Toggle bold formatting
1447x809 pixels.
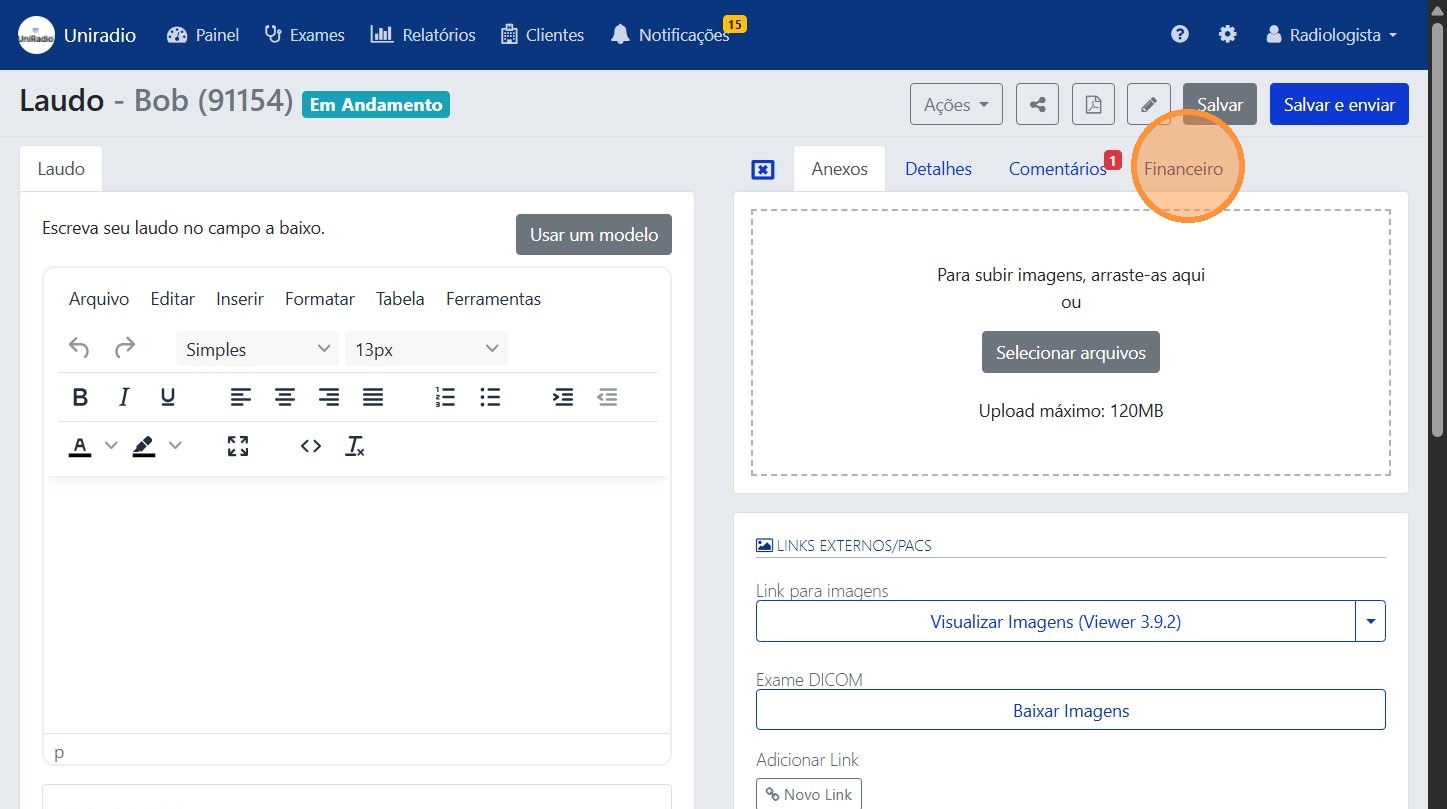coord(80,397)
